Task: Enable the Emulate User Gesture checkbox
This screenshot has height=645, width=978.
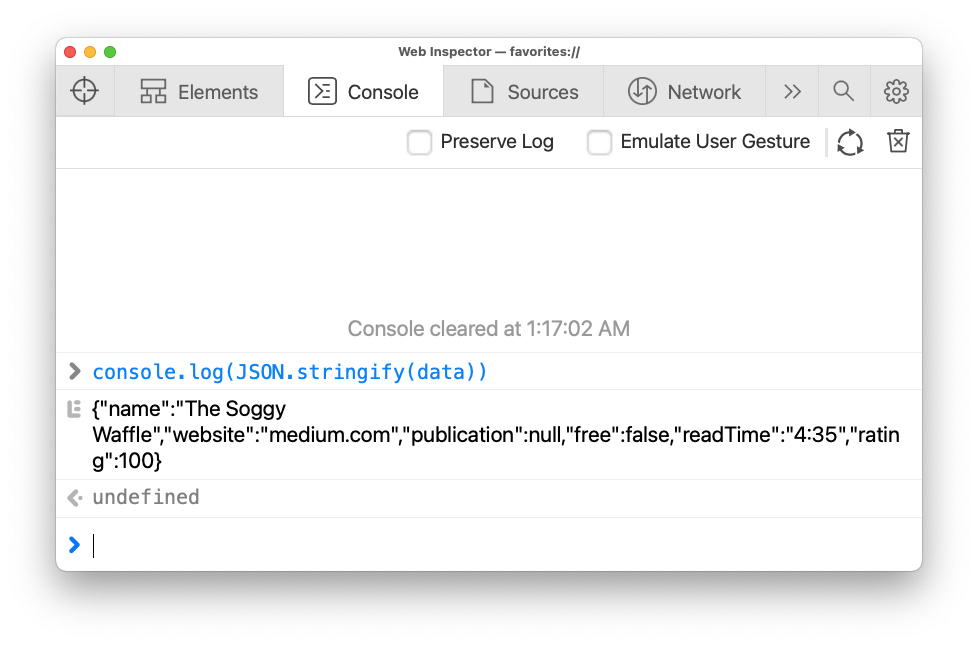Action: (599, 142)
